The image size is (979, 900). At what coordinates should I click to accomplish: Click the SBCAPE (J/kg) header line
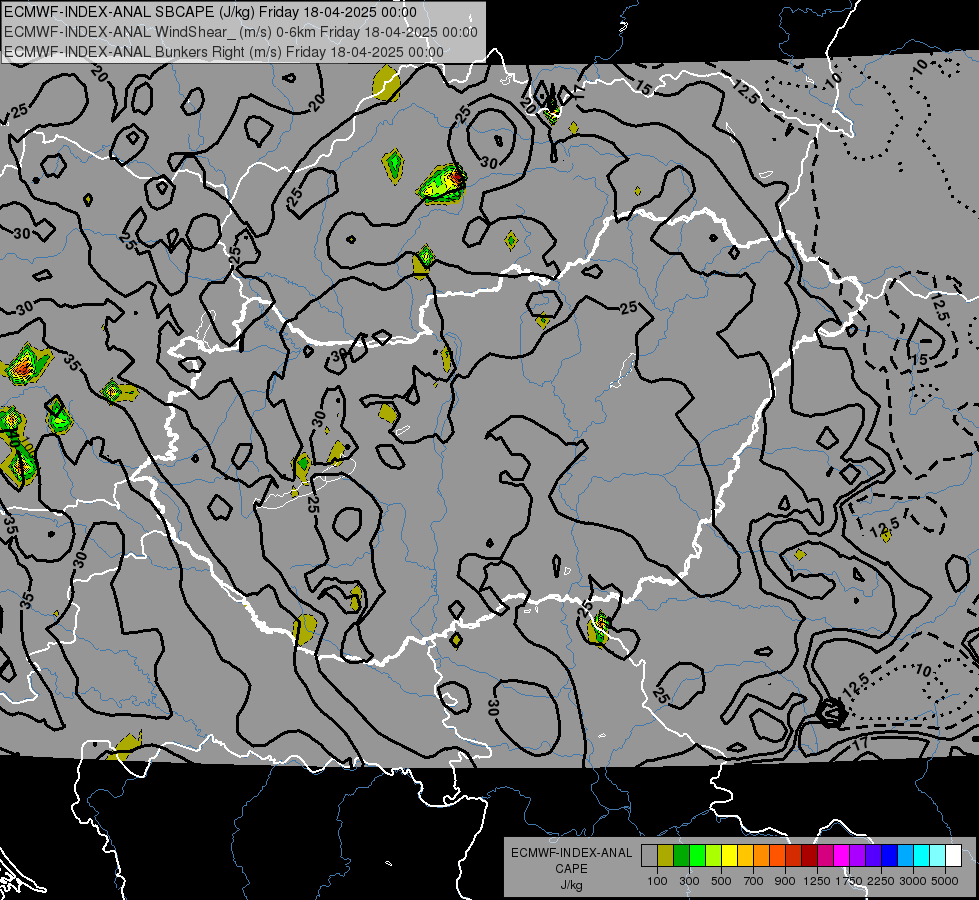click(210, 12)
